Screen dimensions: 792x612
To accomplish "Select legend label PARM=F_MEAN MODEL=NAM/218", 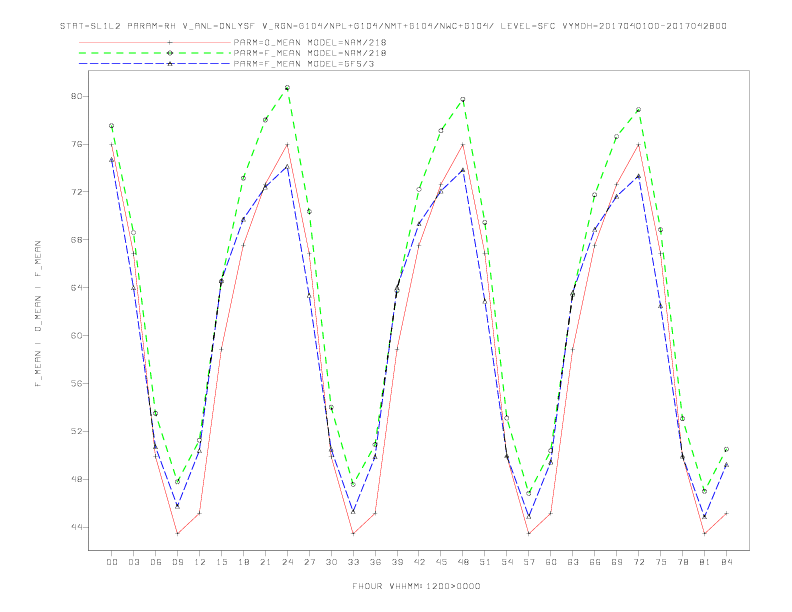I will 310,53.
